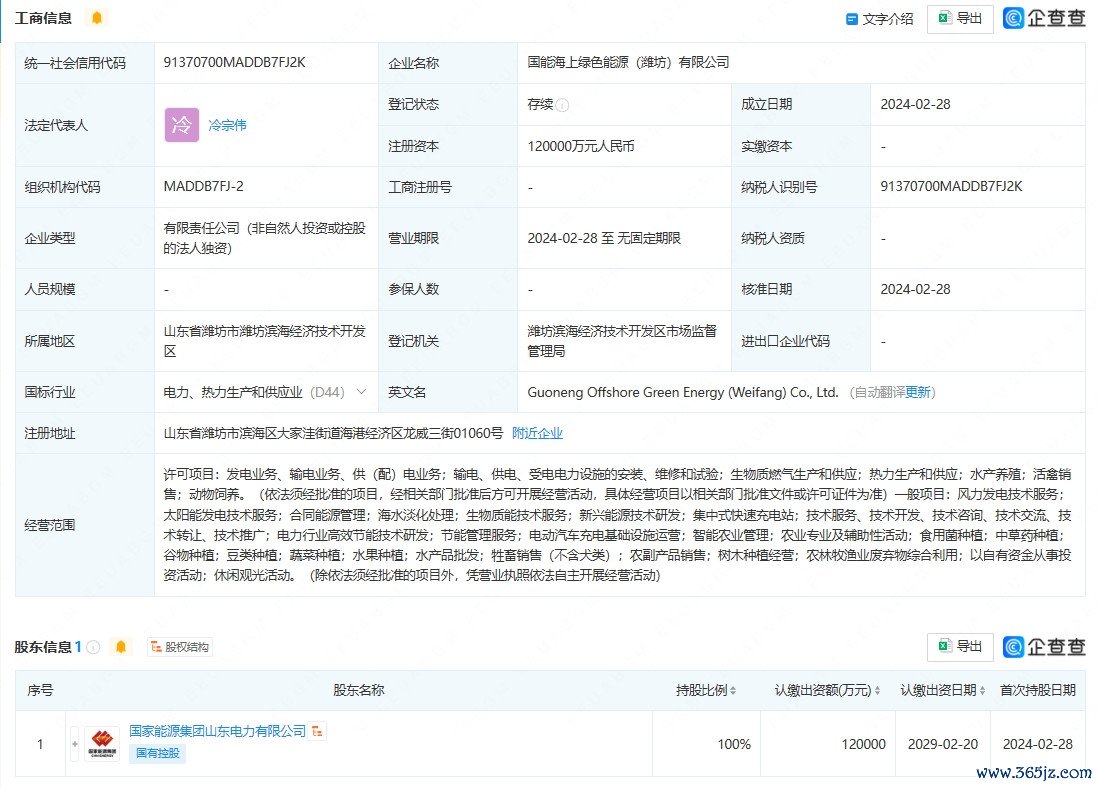Image resolution: width=1099 pixels, height=788 pixels.
Task: Click the bell icon beside 股东信息 heading
Action: point(121,646)
